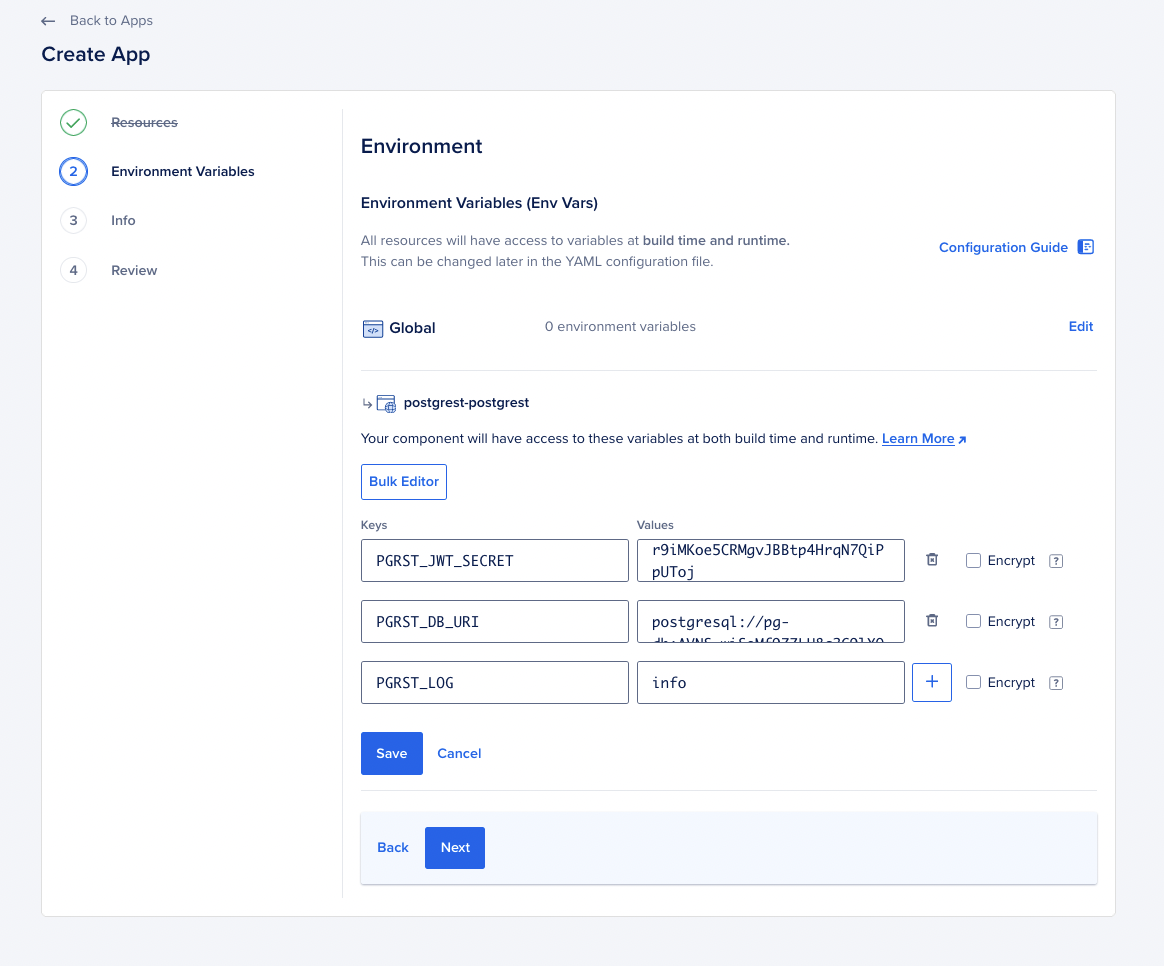This screenshot has height=966, width=1164.
Task: Add a new variable with plus icon
Action: point(932,682)
